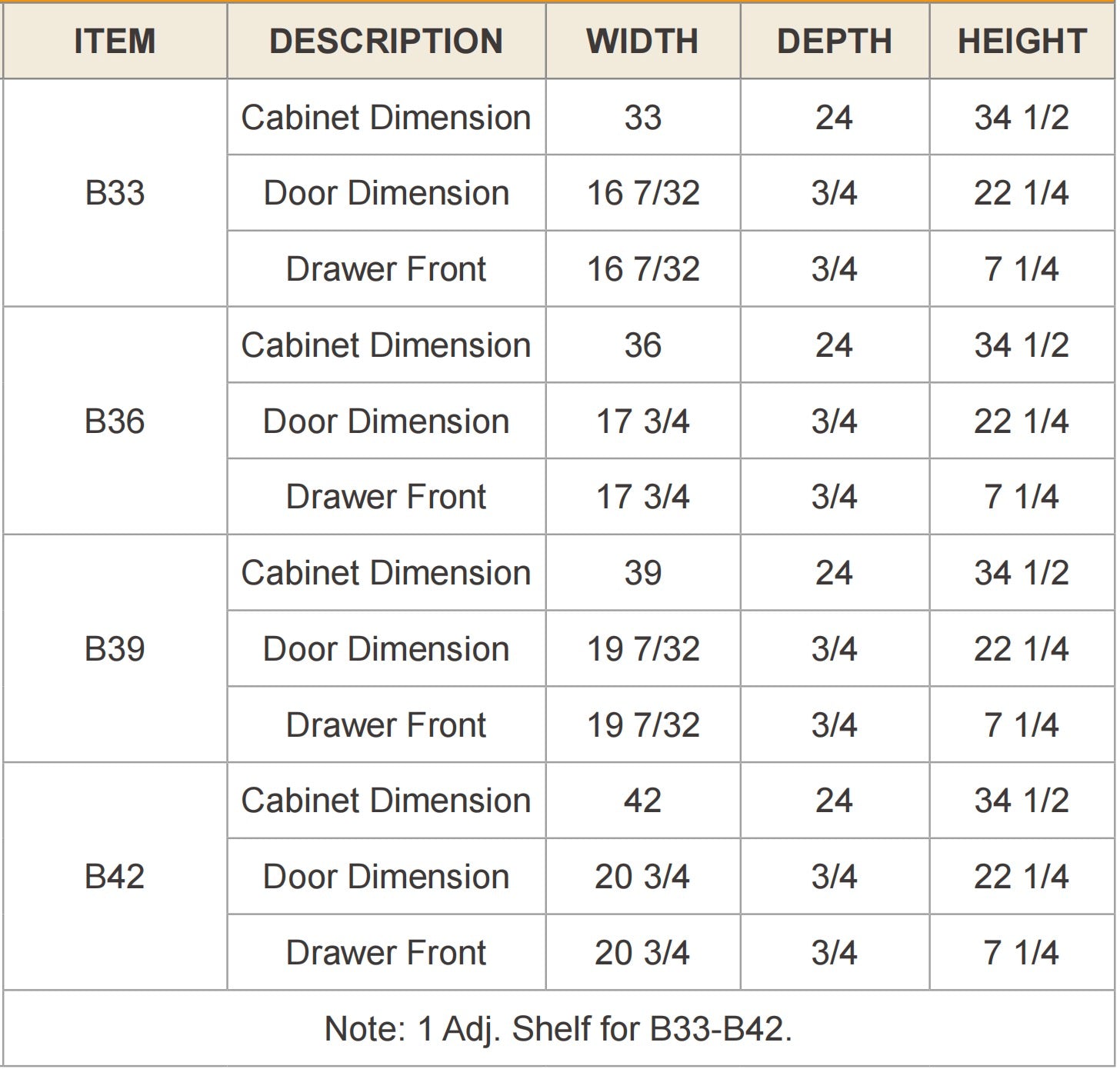The image size is (1120, 1069).
Task: Select B42 Door Dimension description cell
Action: pyautogui.click(x=386, y=877)
